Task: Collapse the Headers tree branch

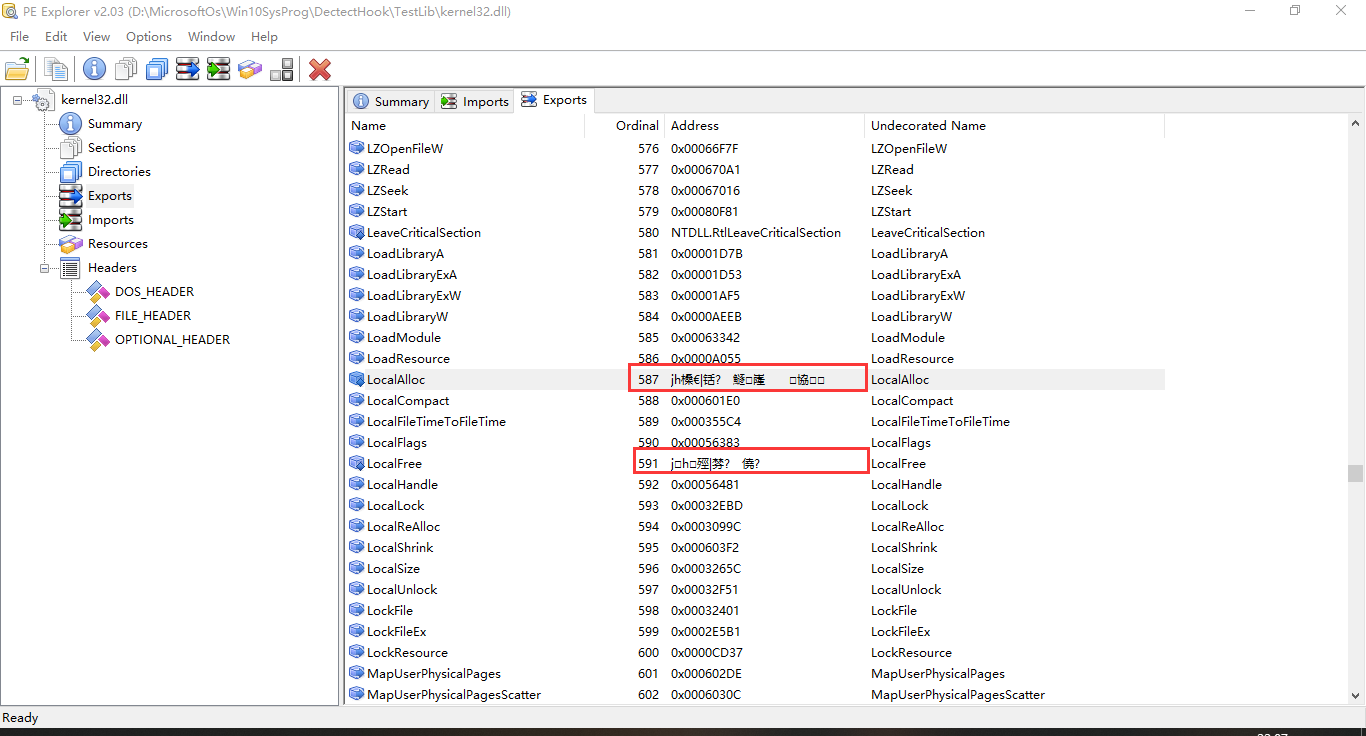Action: tap(44, 267)
